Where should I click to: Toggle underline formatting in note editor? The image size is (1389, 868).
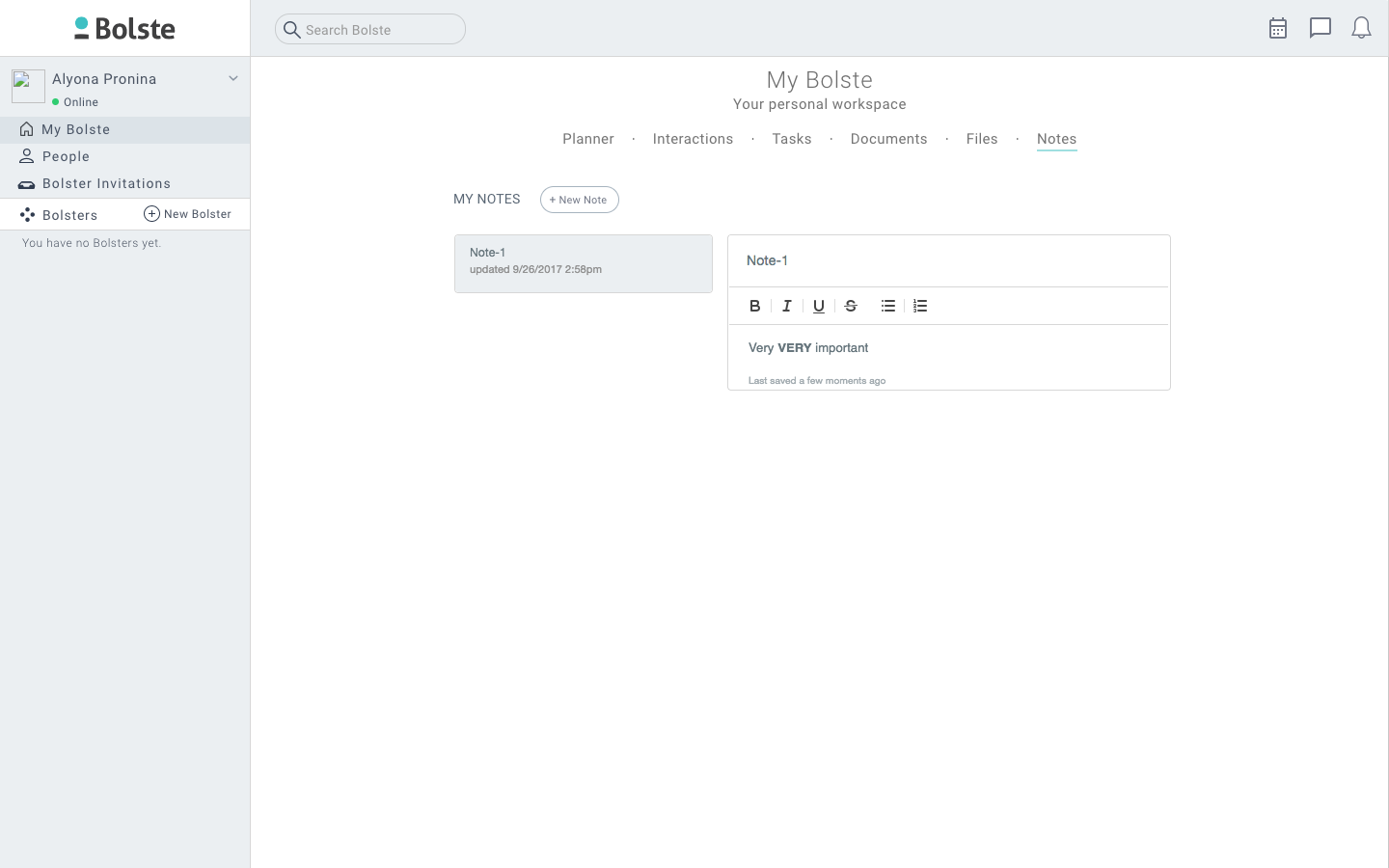click(819, 306)
